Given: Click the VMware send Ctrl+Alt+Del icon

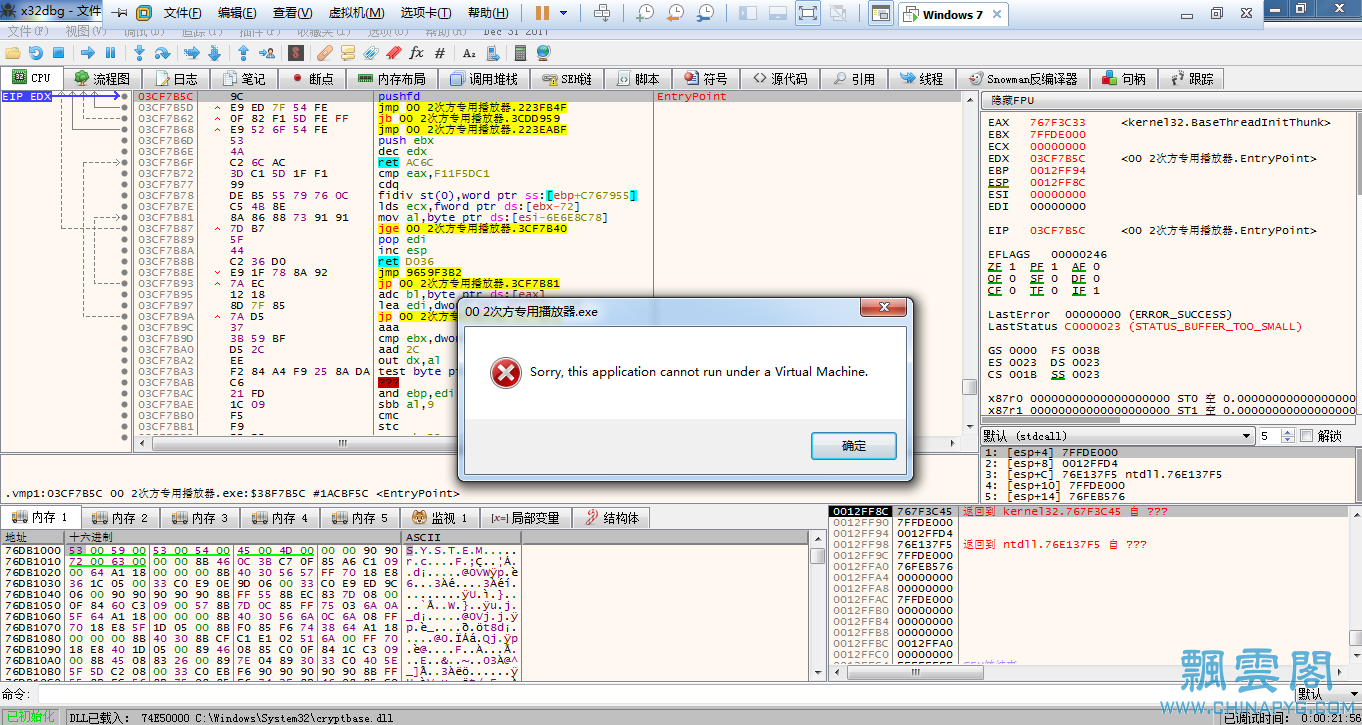Looking at the screenshot, I should click(x=602, y=13).
